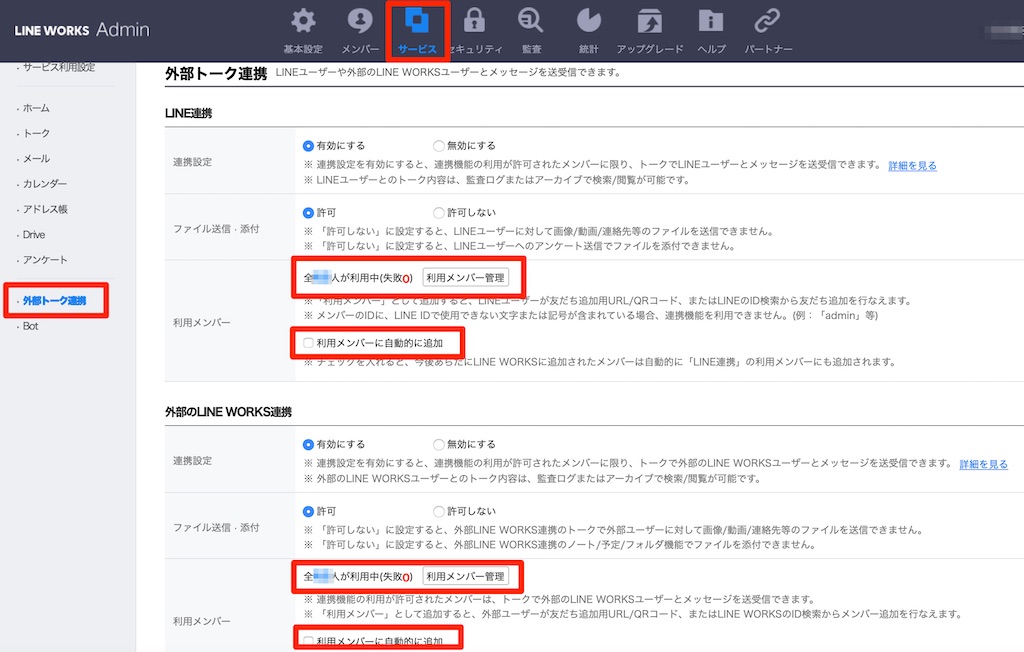Click the ヘルプ icon in top bar
This screenshot has height=652, width=1024.
711,22
